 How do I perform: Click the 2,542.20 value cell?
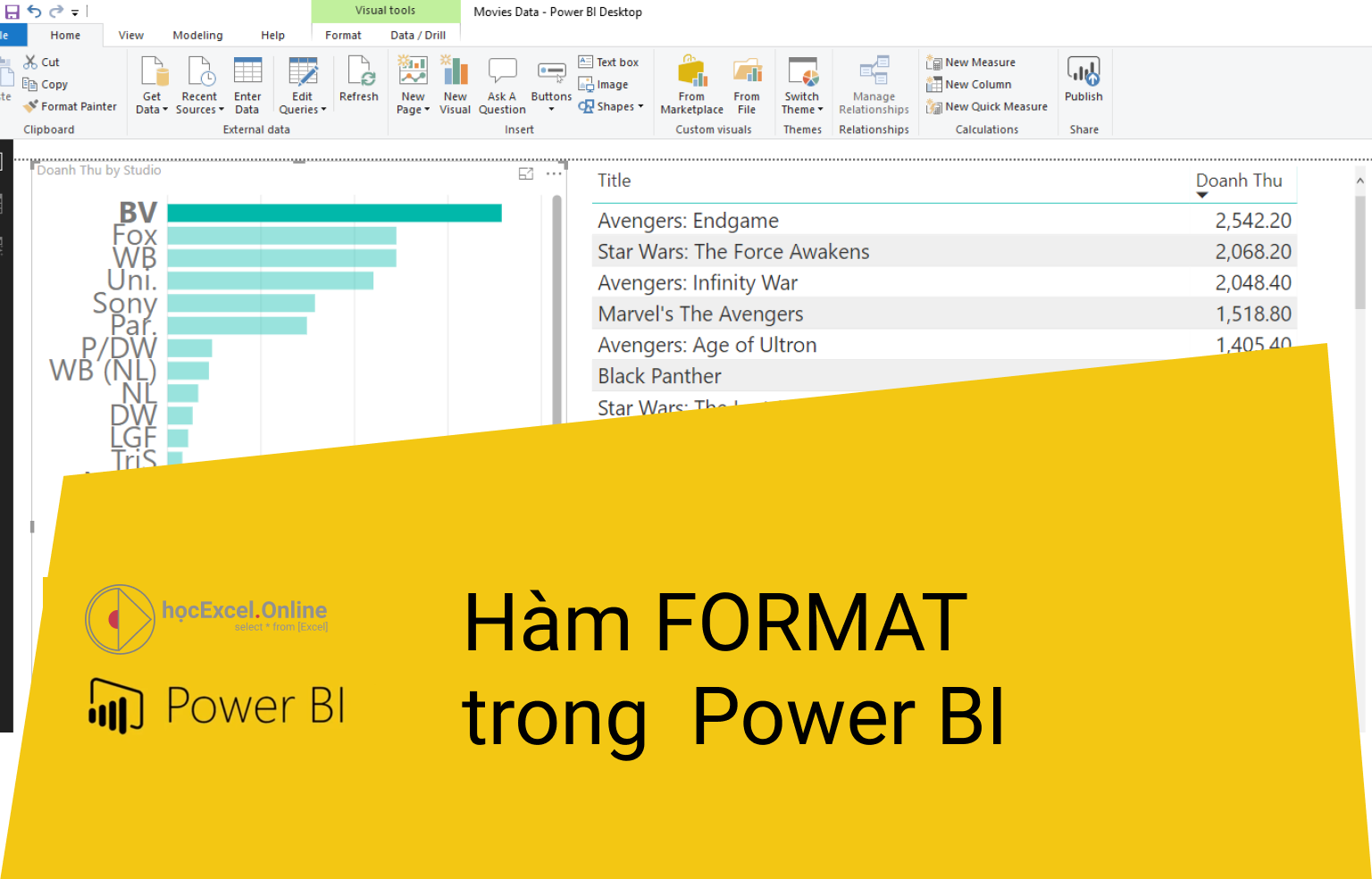[x=1252, y=221]
